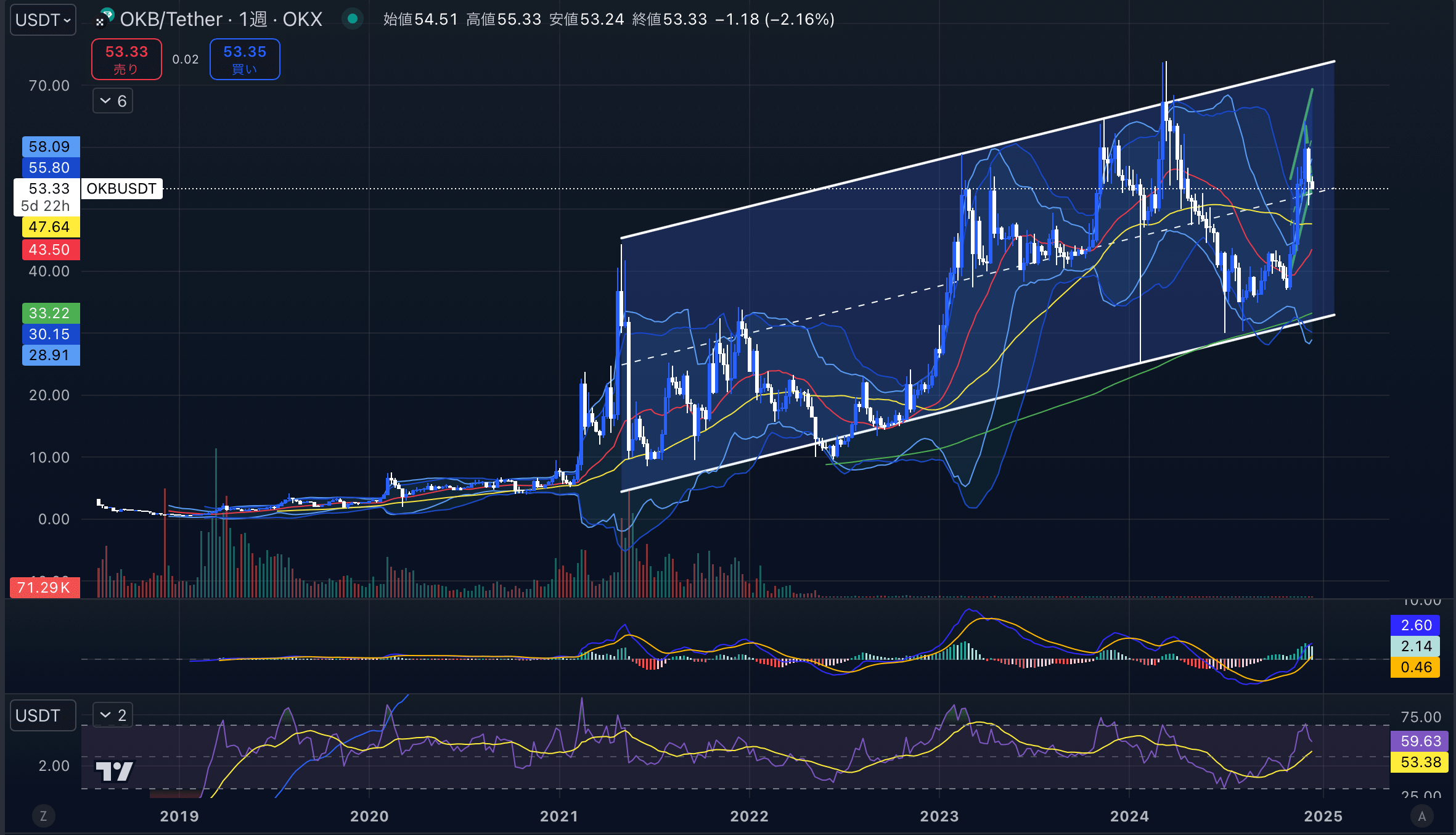Click the 33.22 green price label
This screenshot has width=1456, height=835.
(51, 313)
